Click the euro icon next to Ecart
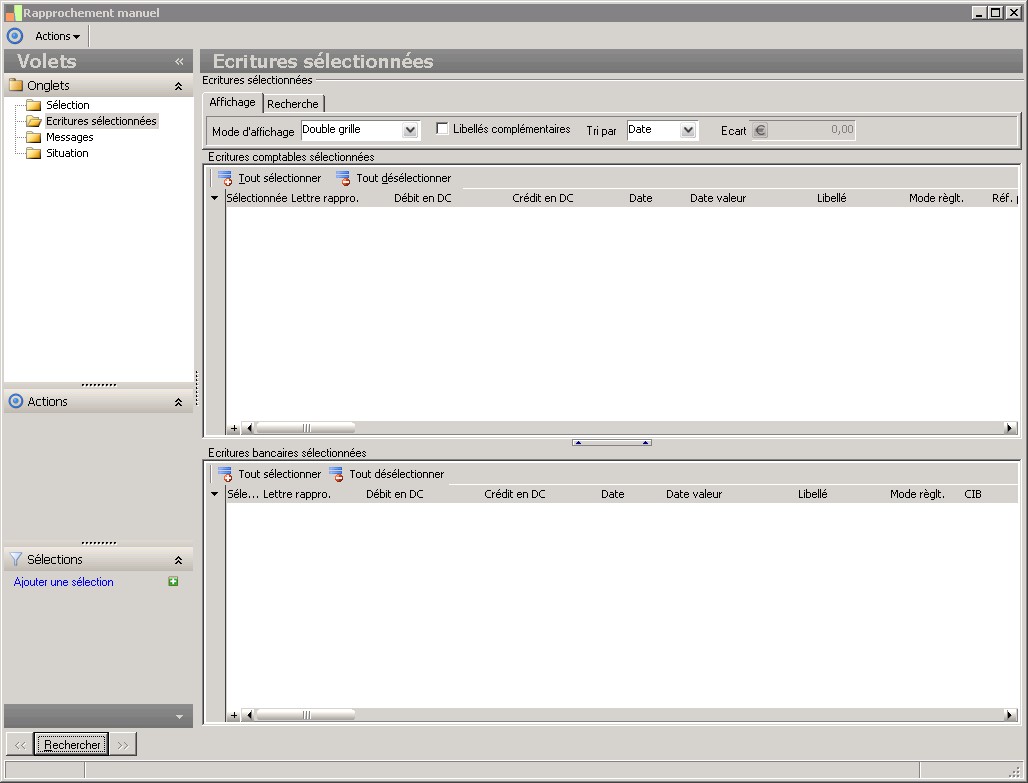Screen dimensions: 1028x783 [759, 130]
